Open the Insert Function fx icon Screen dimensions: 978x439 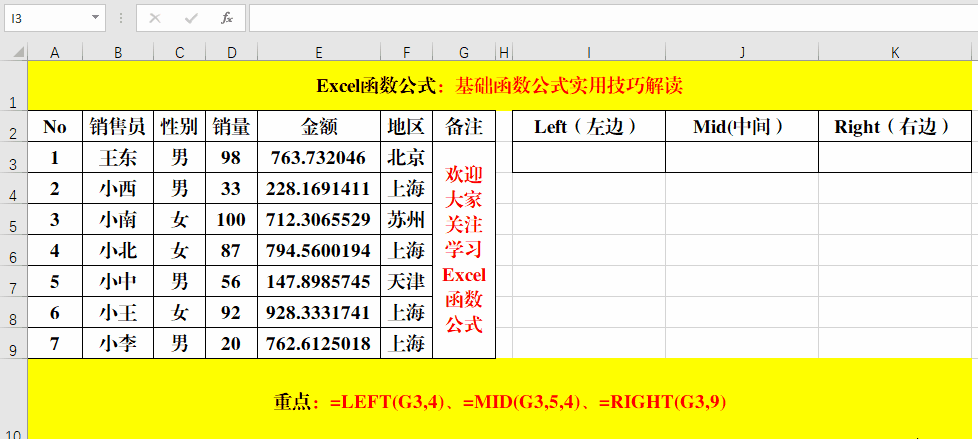point(227,18)
